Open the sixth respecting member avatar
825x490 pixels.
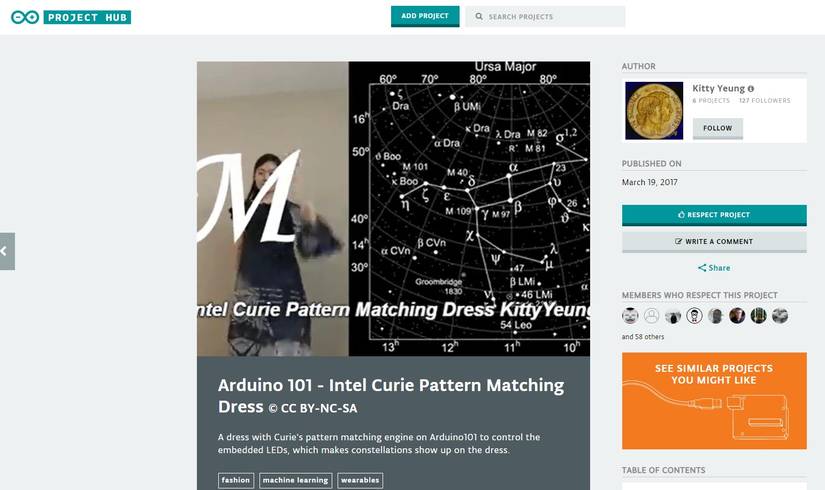(x=737, y=316)
